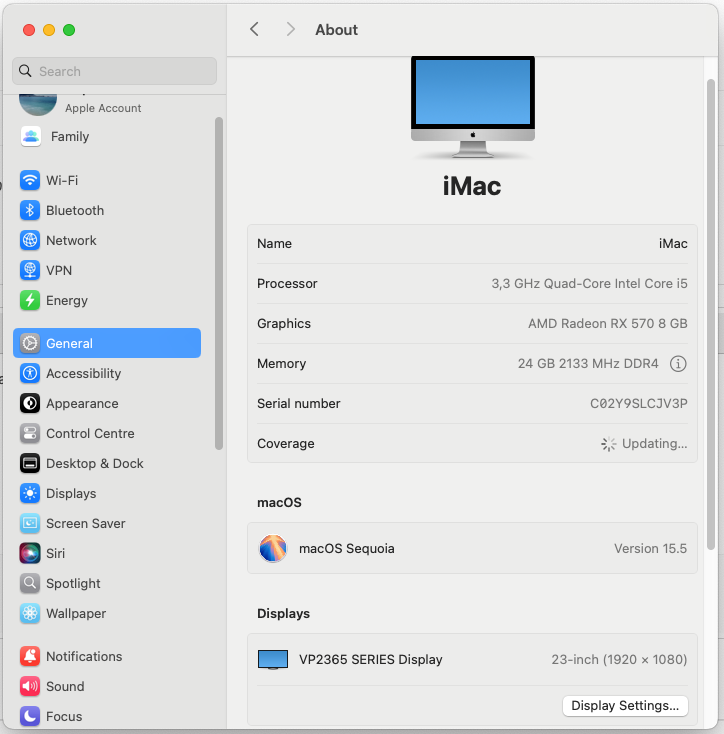Select the Screen Saver icon
This screenshot has height=734, width=724.
tap(30, 523)
